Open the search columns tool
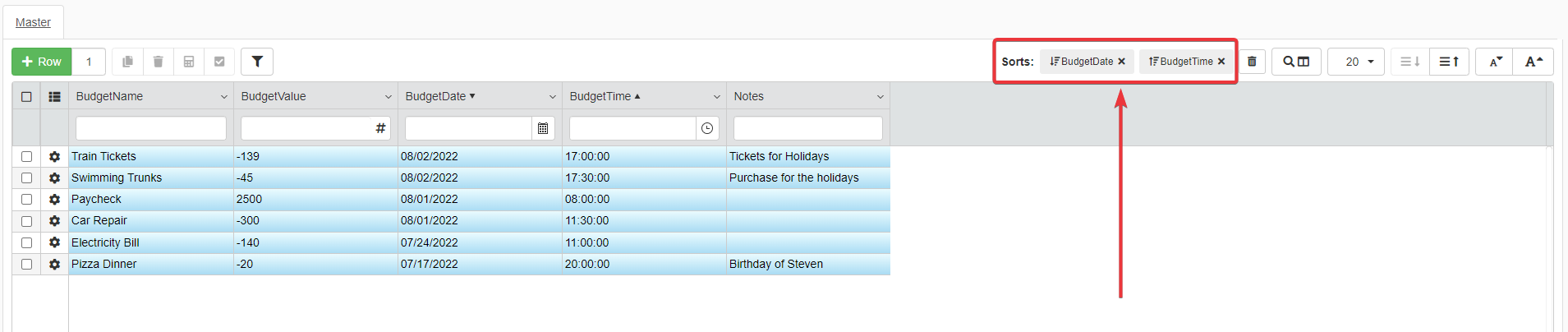 click(x=1296, y=62)
